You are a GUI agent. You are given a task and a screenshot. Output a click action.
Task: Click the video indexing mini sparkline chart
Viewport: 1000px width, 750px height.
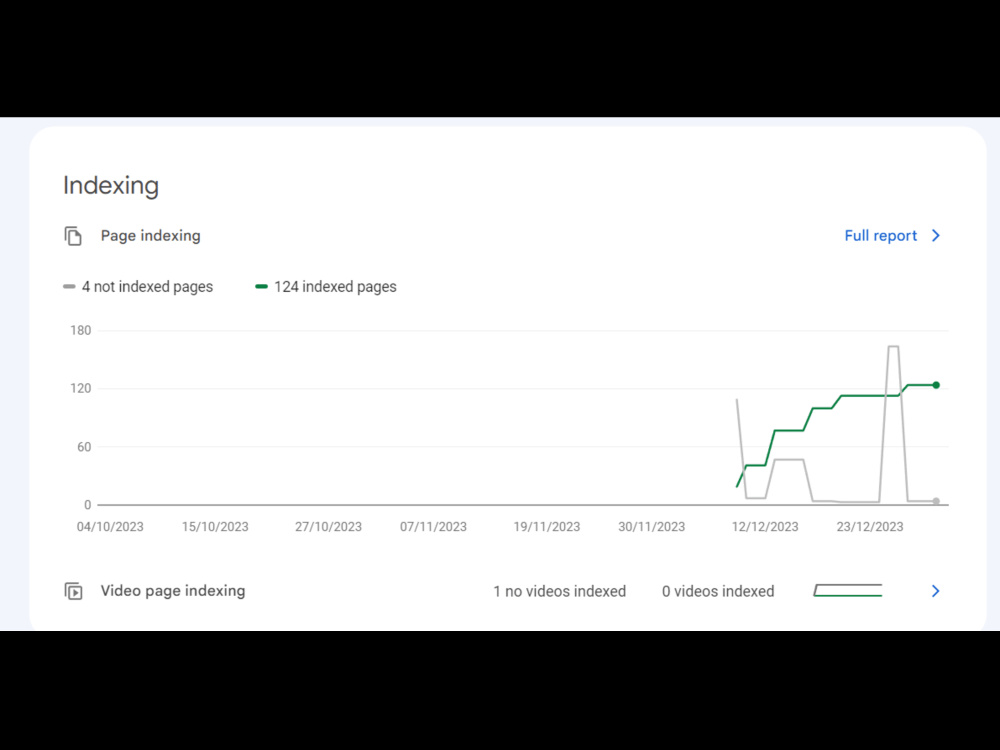pyautogui.click(x=848, y=591)
